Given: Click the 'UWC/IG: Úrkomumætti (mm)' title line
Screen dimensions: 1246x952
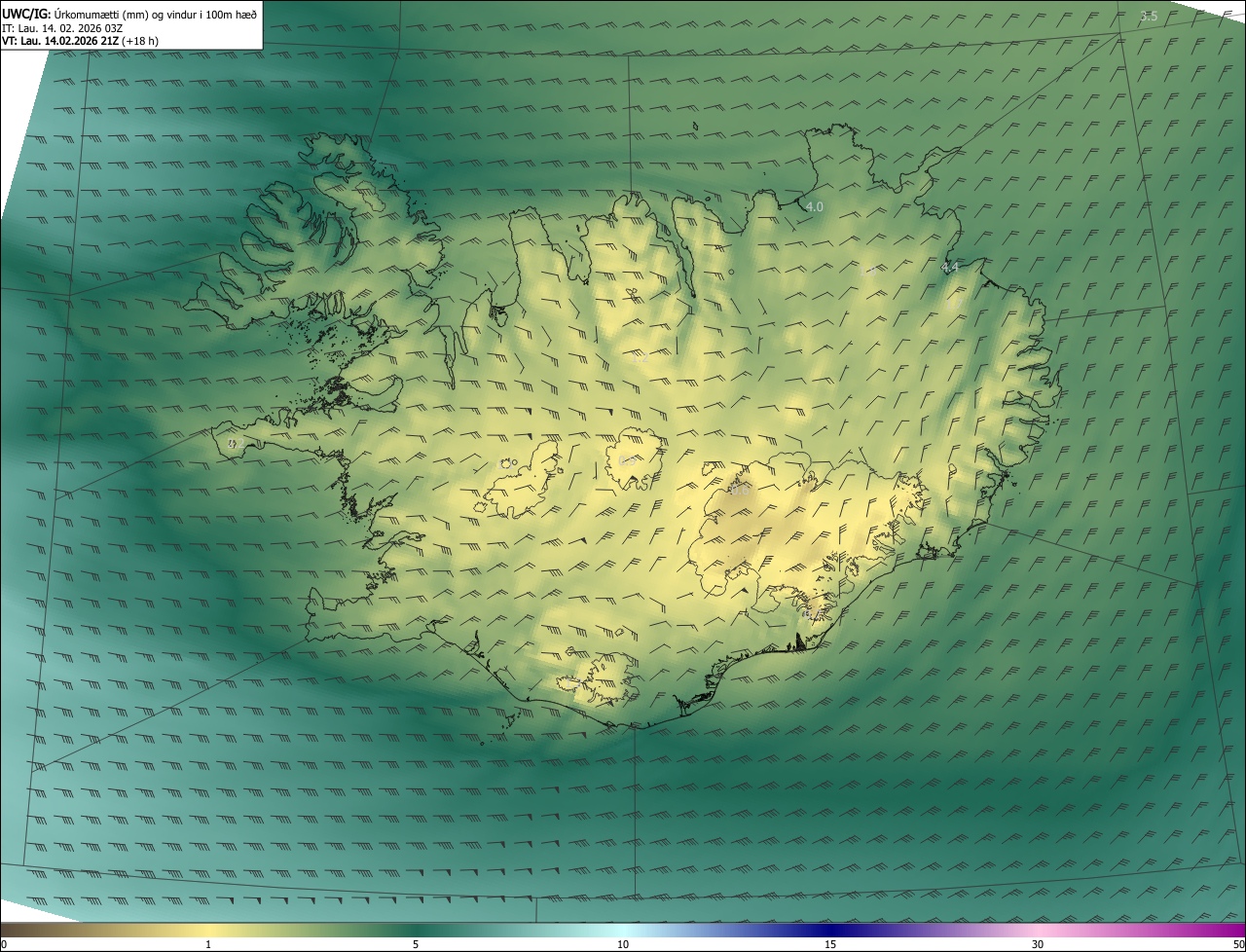Looking at the screenshot, I should [x=130, y=14].
